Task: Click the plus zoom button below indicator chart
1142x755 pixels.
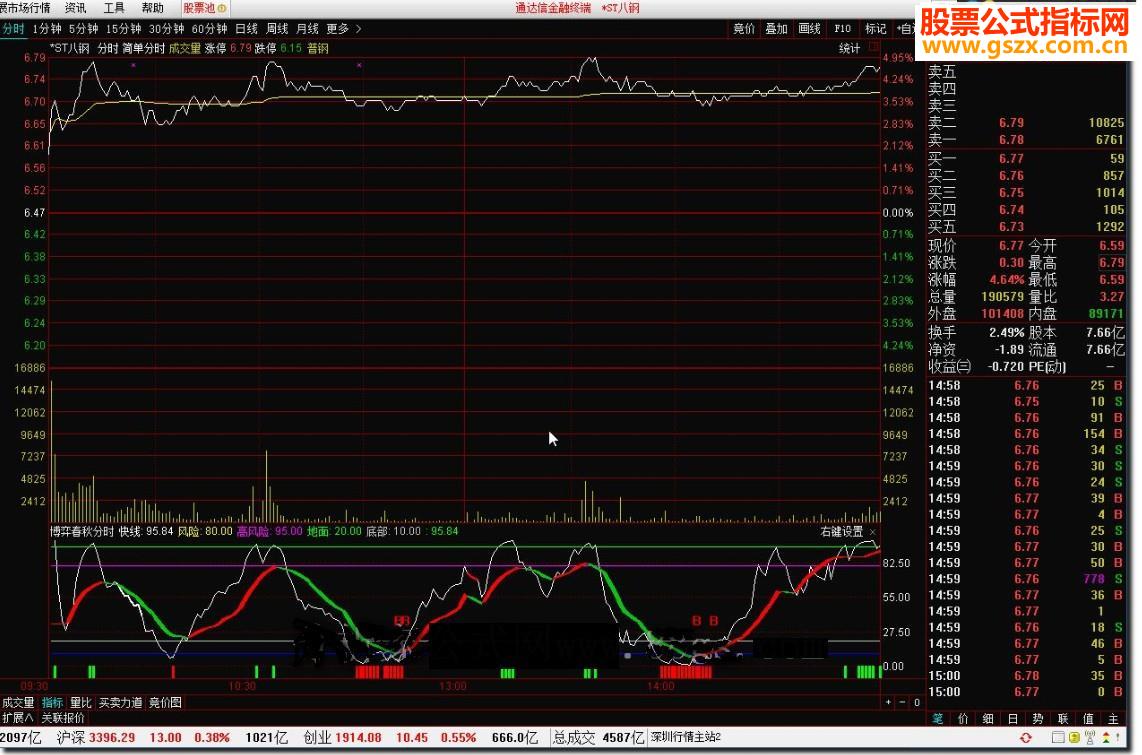Action: (x=888, y=703)
